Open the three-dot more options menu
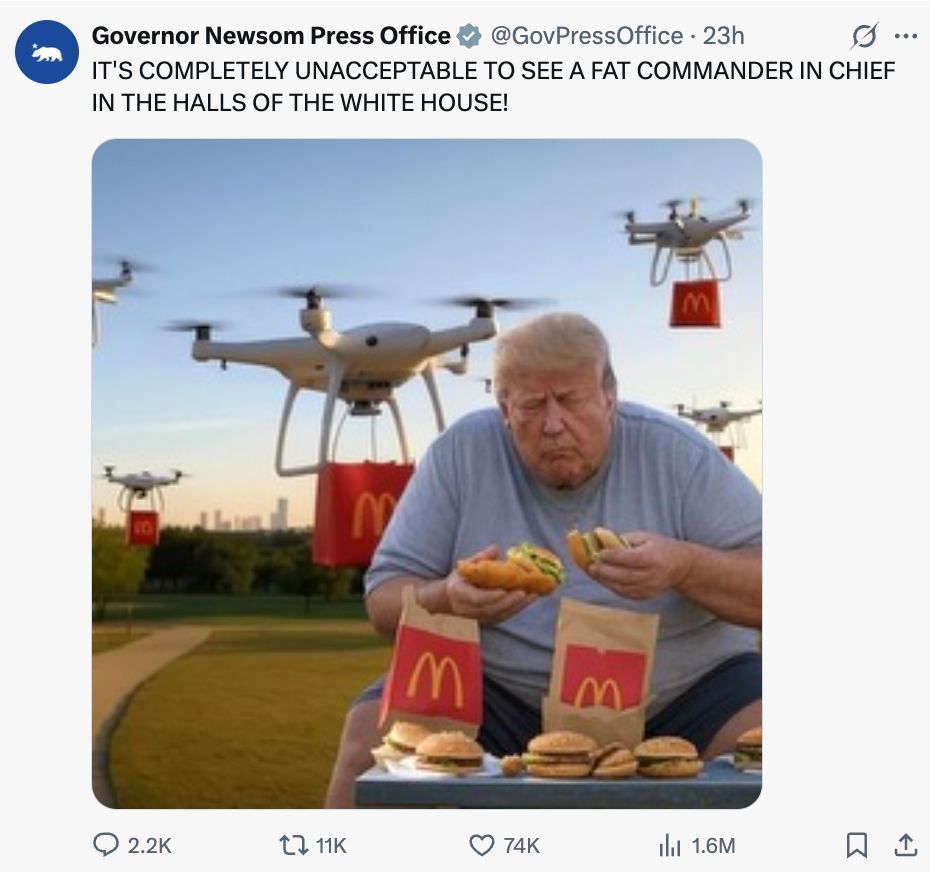Viewport: 930px width, 872px height. [x=906, y=36]
